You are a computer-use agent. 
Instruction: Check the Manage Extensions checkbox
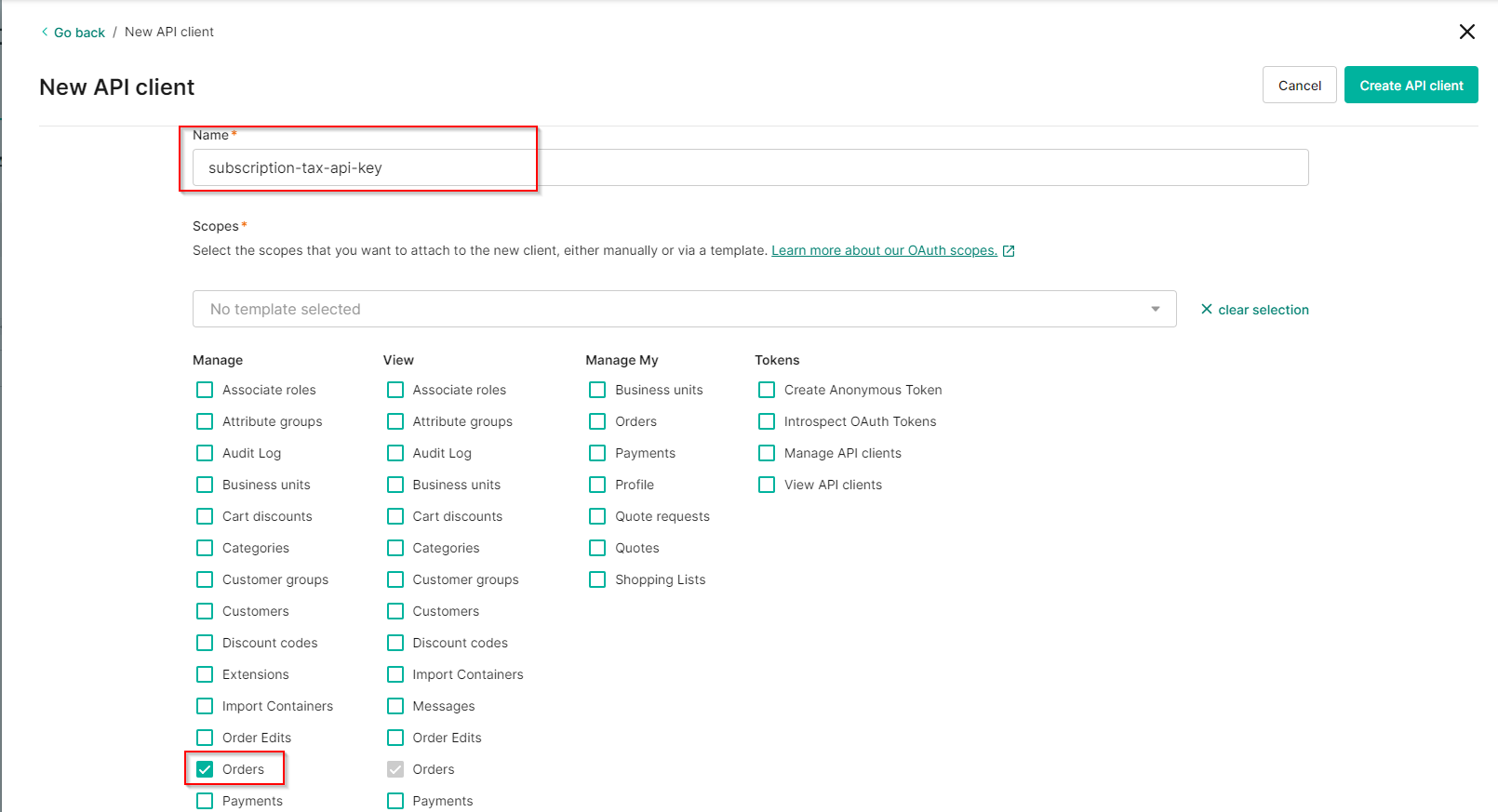click(x=205, y=674)
